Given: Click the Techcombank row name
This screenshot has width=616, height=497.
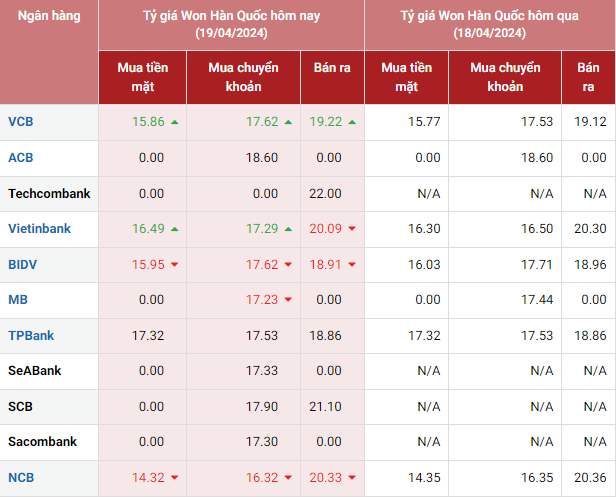Looking at the screenshot, I should pyautogui.click(x=49, y=193).
